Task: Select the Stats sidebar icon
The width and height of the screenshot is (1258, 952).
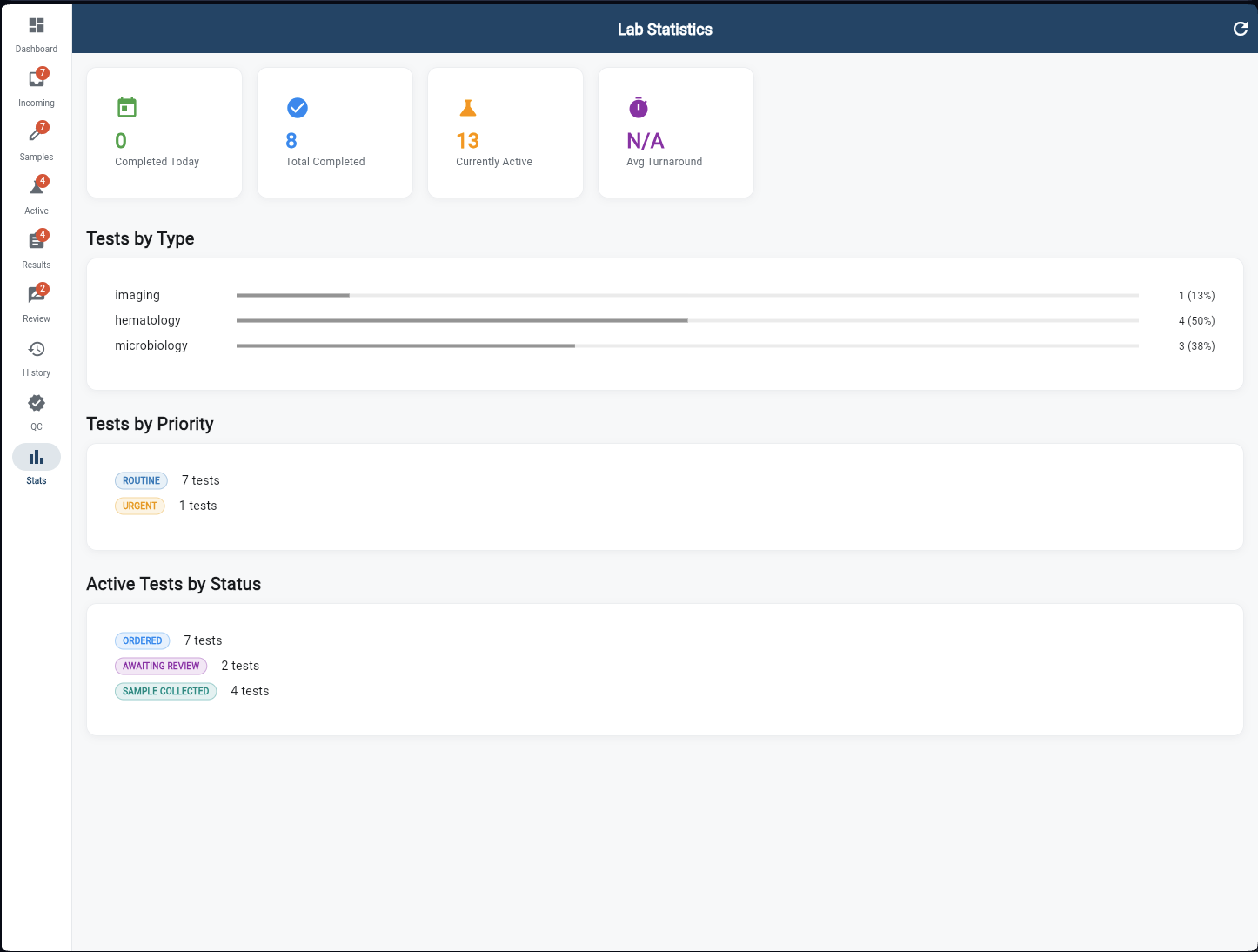Action: tap(36, 456)
